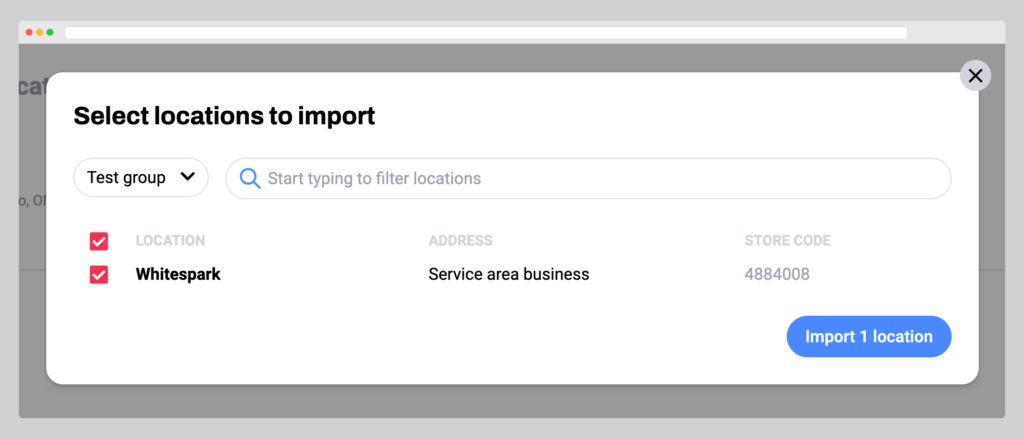Screen dimensions: 1024x439
Task: Click the yellow minimize window dot
Action: coord(40,32)
